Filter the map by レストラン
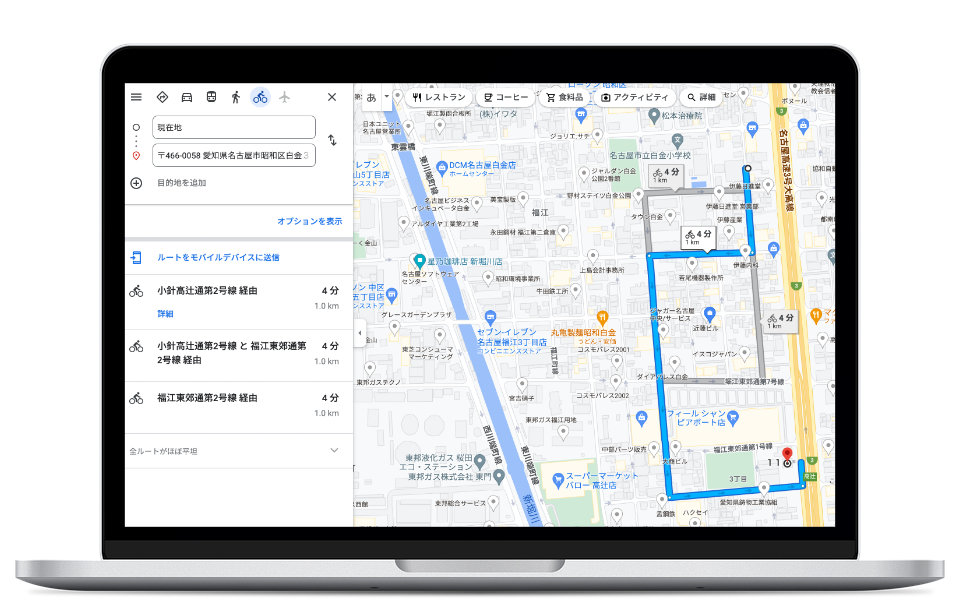This screenshot has width=960, height=610. coord(439,98)
